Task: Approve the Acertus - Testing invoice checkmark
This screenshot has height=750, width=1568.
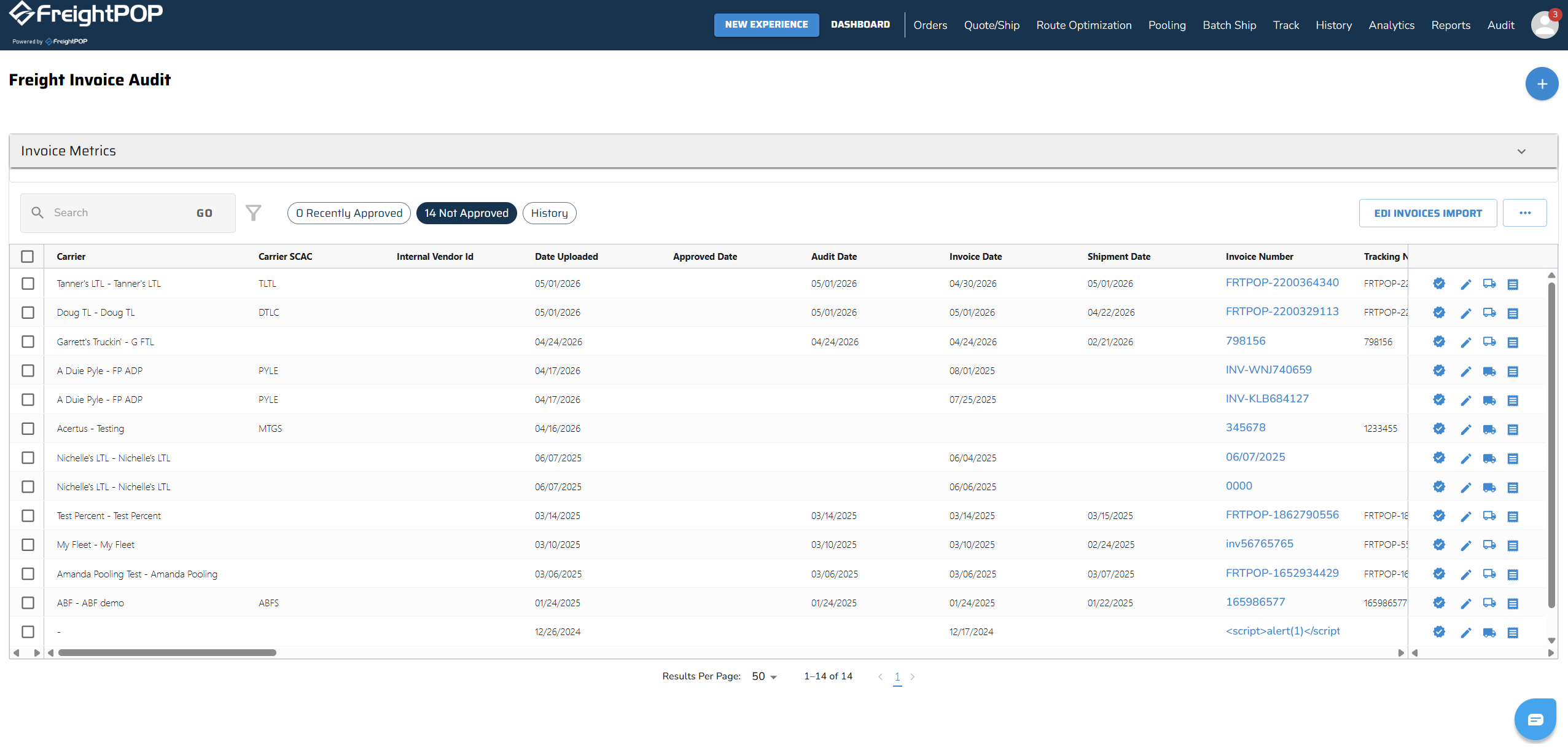Action: (1439, 429)
